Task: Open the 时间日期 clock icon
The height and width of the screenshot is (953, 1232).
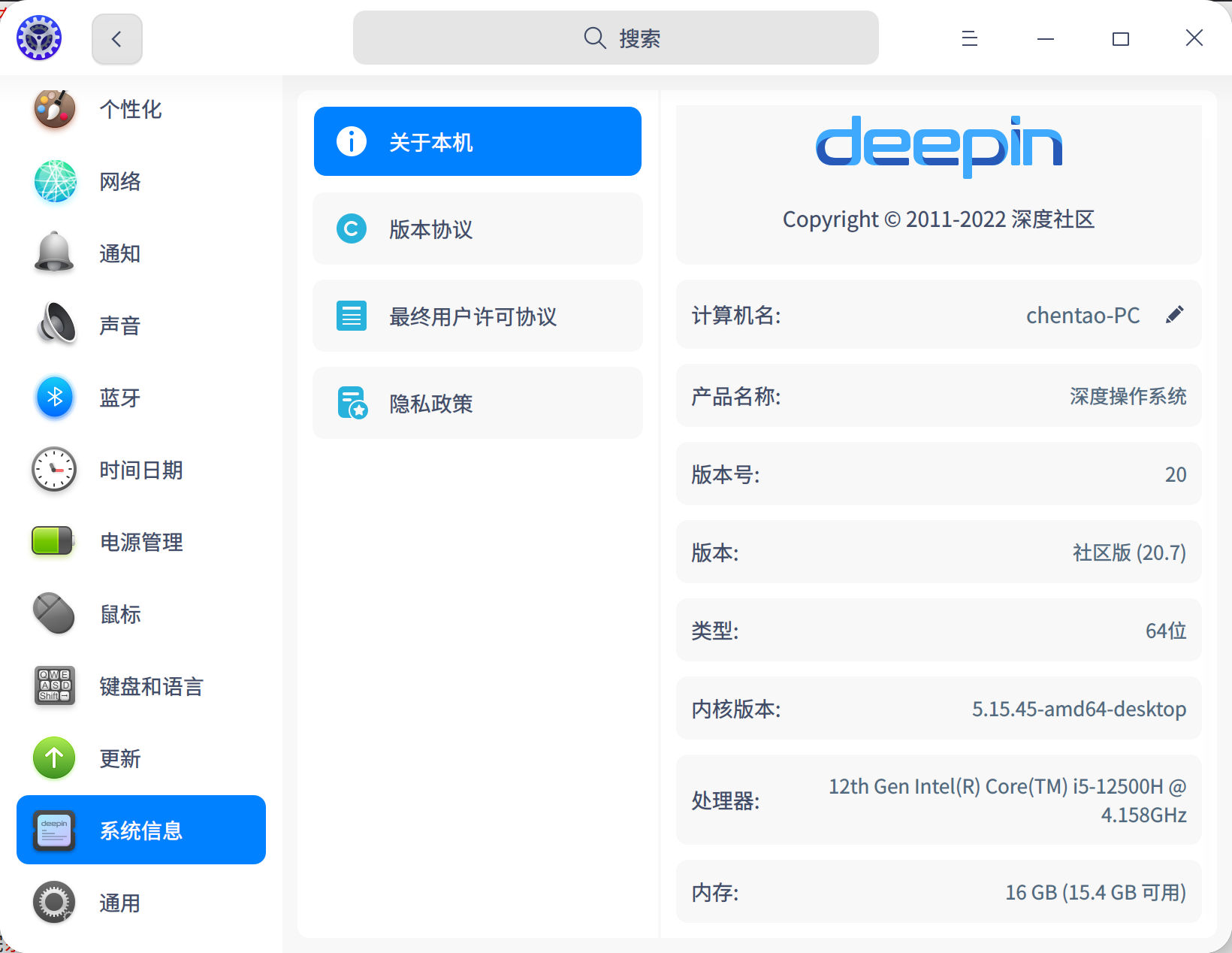Action: click(x=53, y=470)
